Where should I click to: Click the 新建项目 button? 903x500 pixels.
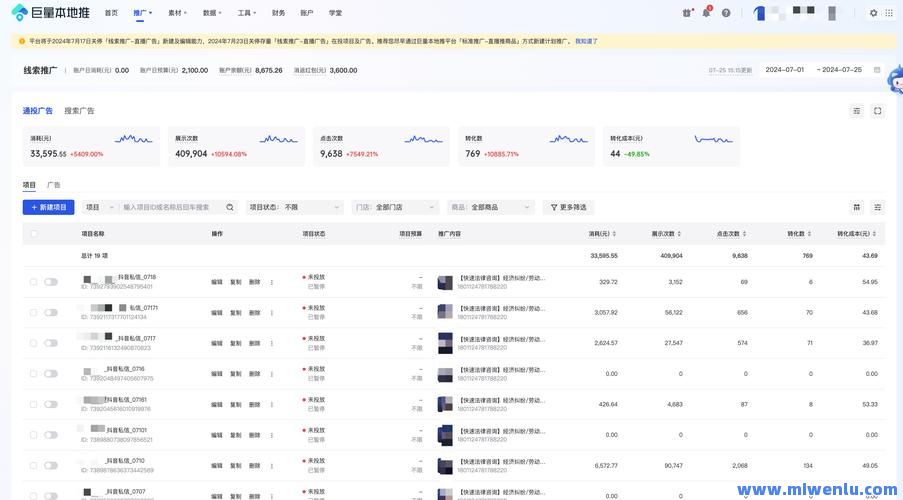point(48,207)
